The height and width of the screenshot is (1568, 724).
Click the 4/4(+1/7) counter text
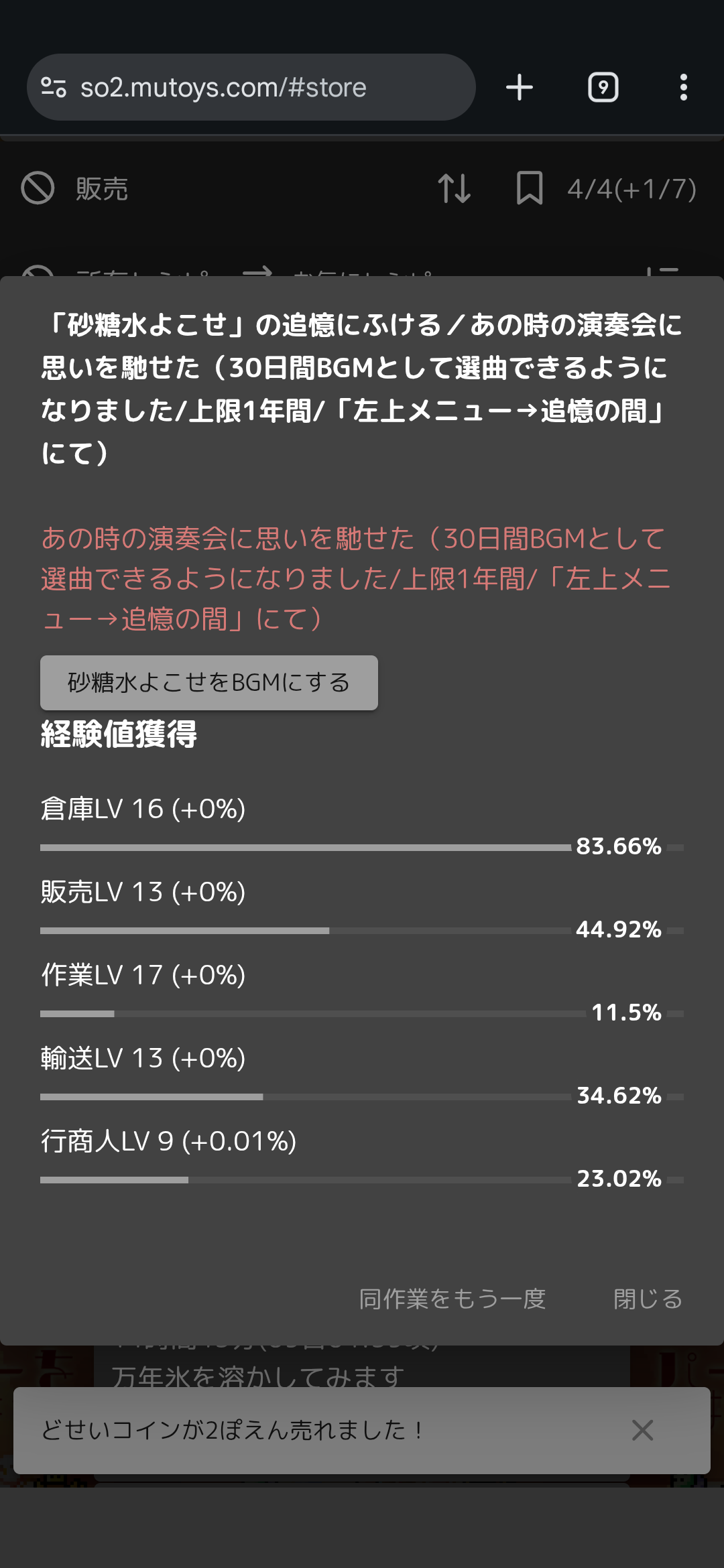click(x=631, y=189)
